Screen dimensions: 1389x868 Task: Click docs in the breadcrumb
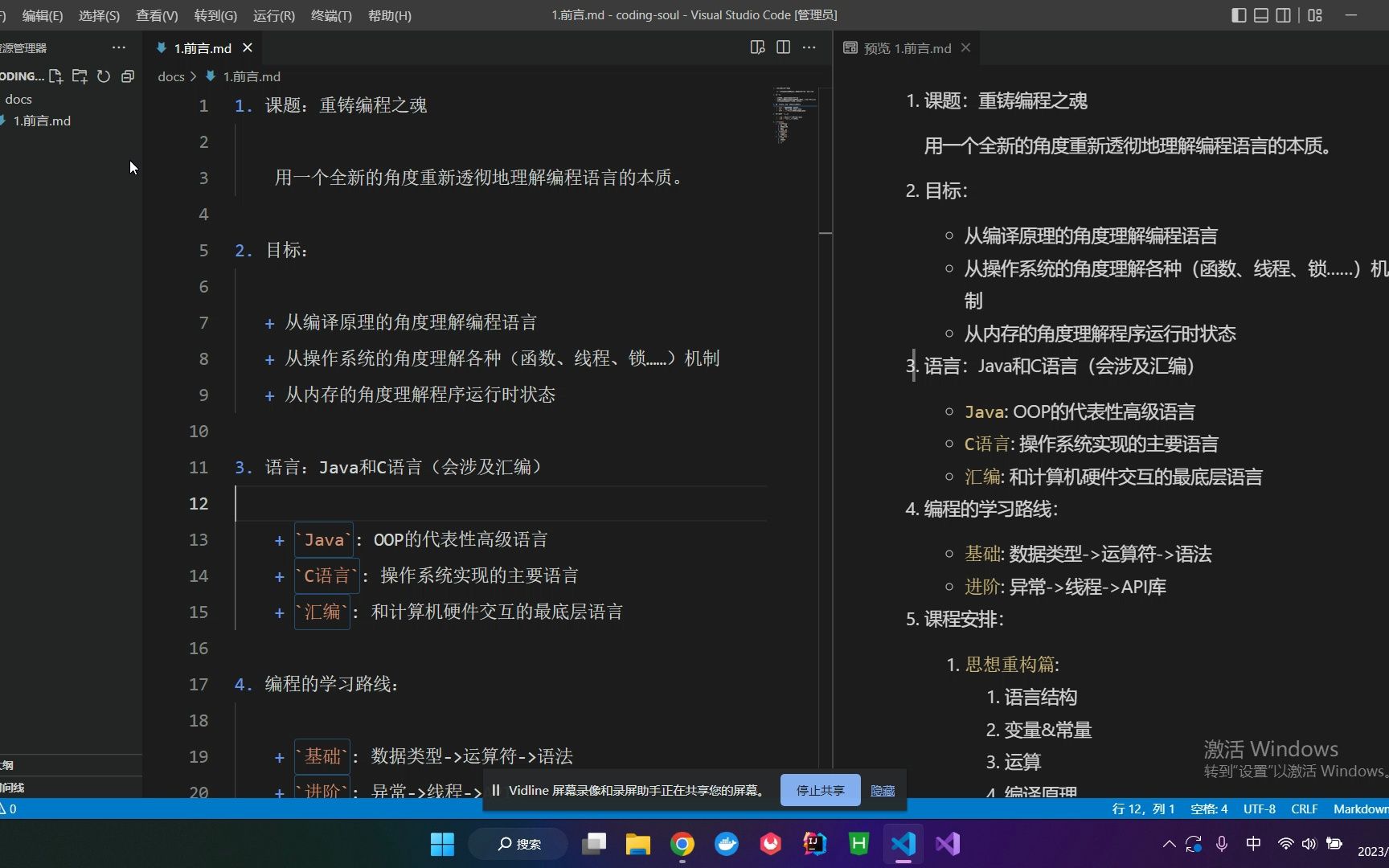(171, 76)
